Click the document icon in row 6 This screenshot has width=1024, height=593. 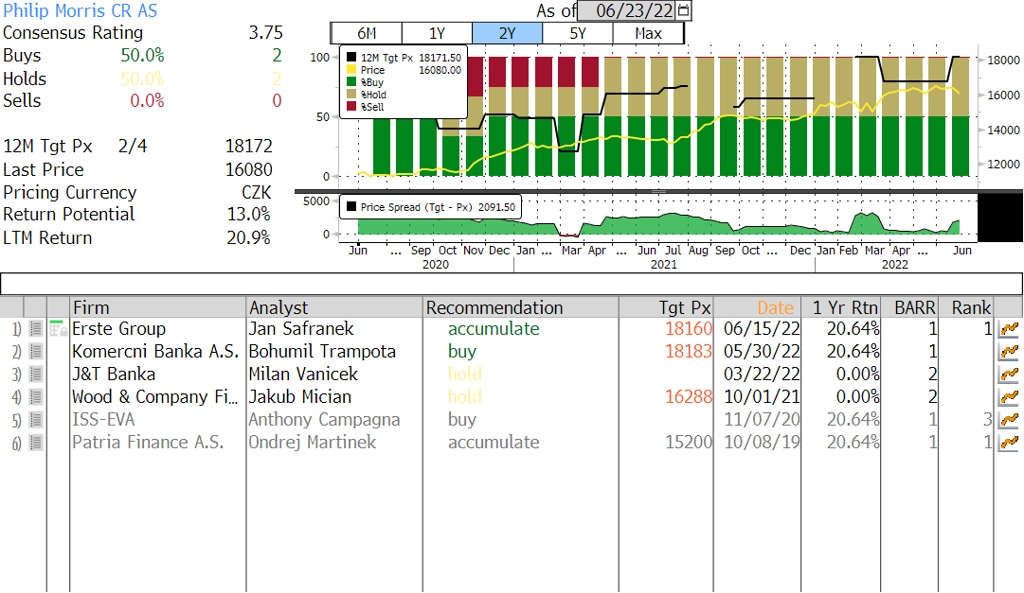[36, 443]
